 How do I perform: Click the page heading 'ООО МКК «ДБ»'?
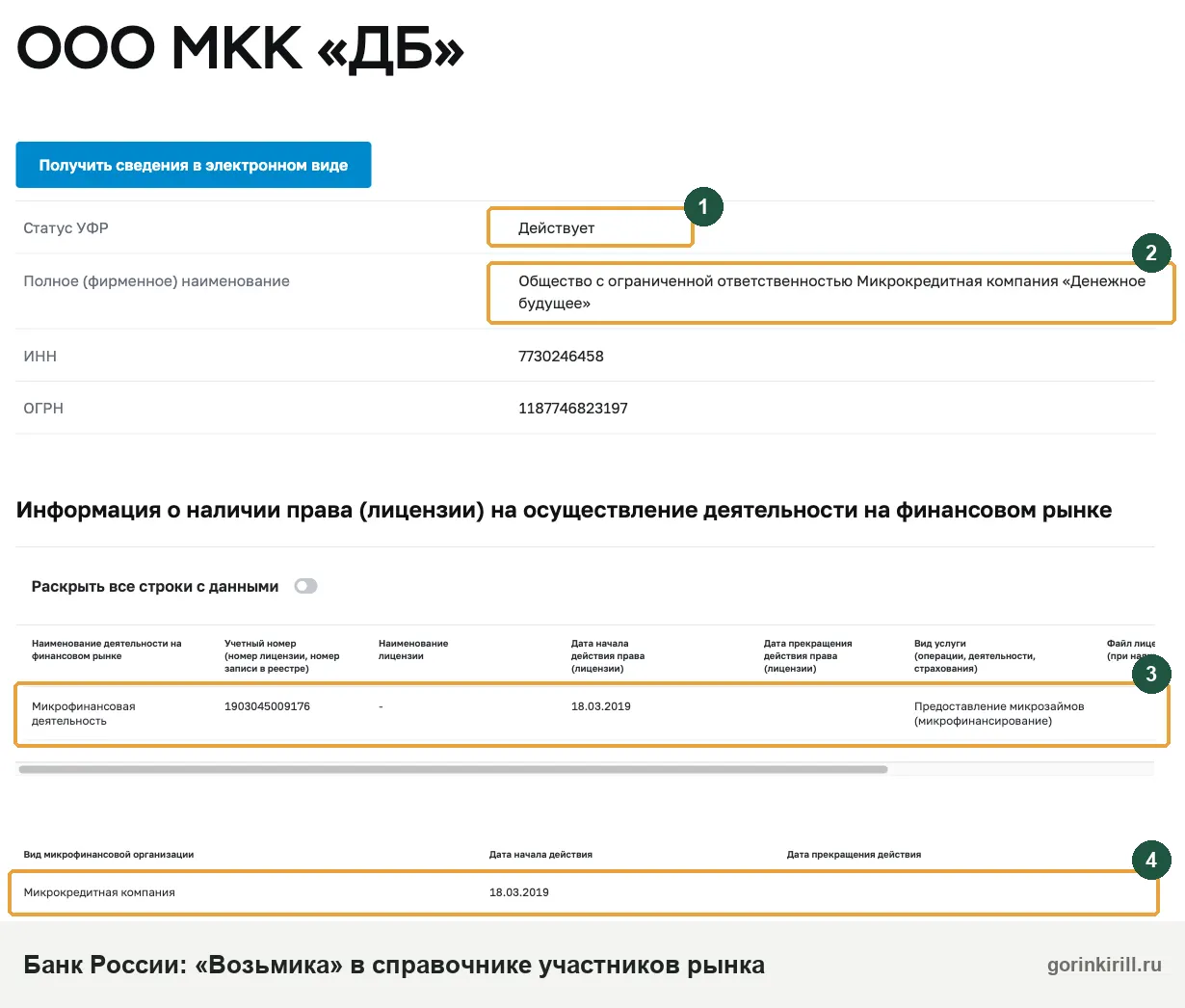(x=241, y=47)
